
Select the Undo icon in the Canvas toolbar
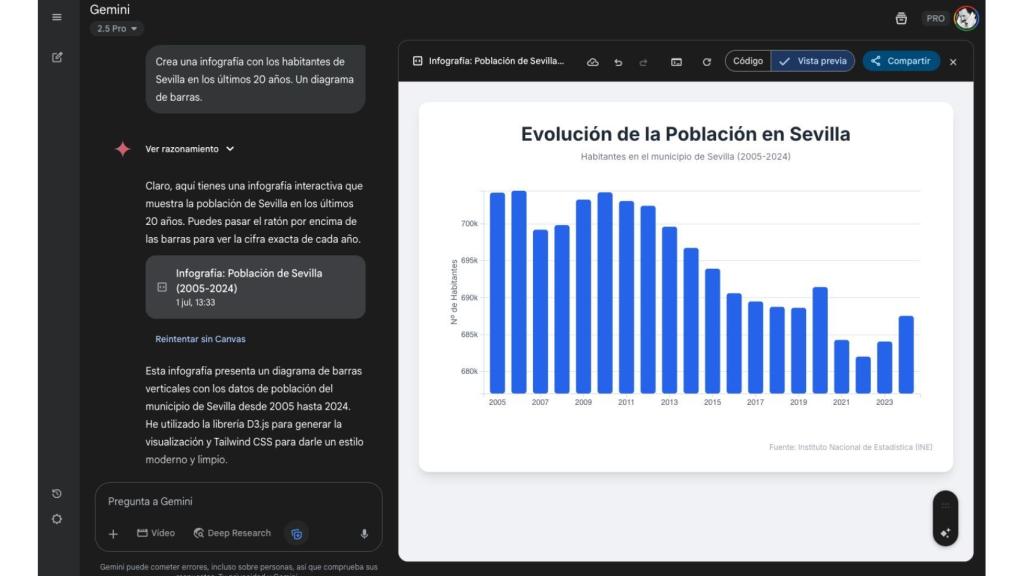(619, 61)
